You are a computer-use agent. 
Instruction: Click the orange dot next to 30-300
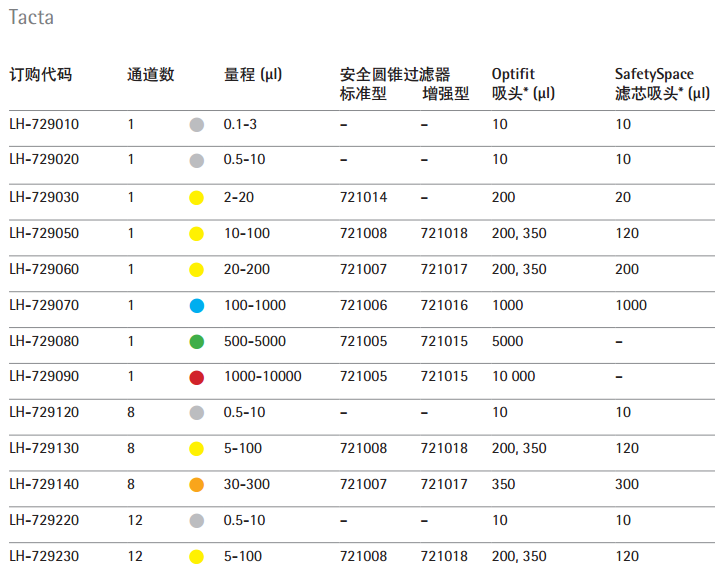pos(197,485)
